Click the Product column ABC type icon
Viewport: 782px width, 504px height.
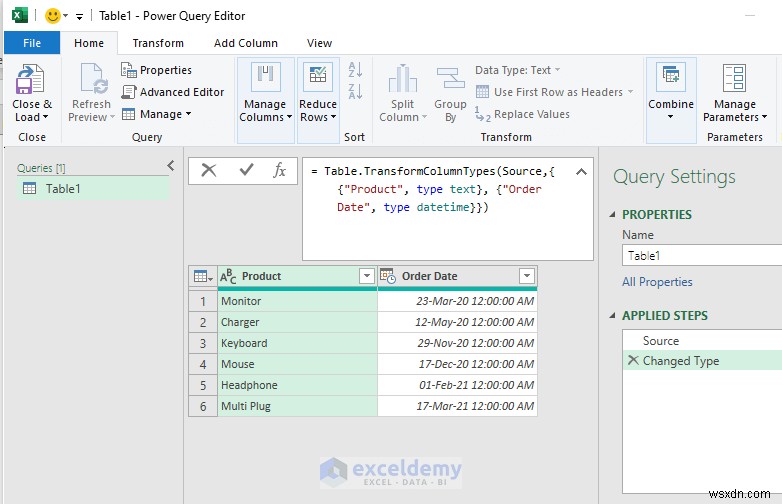[228, 276]
